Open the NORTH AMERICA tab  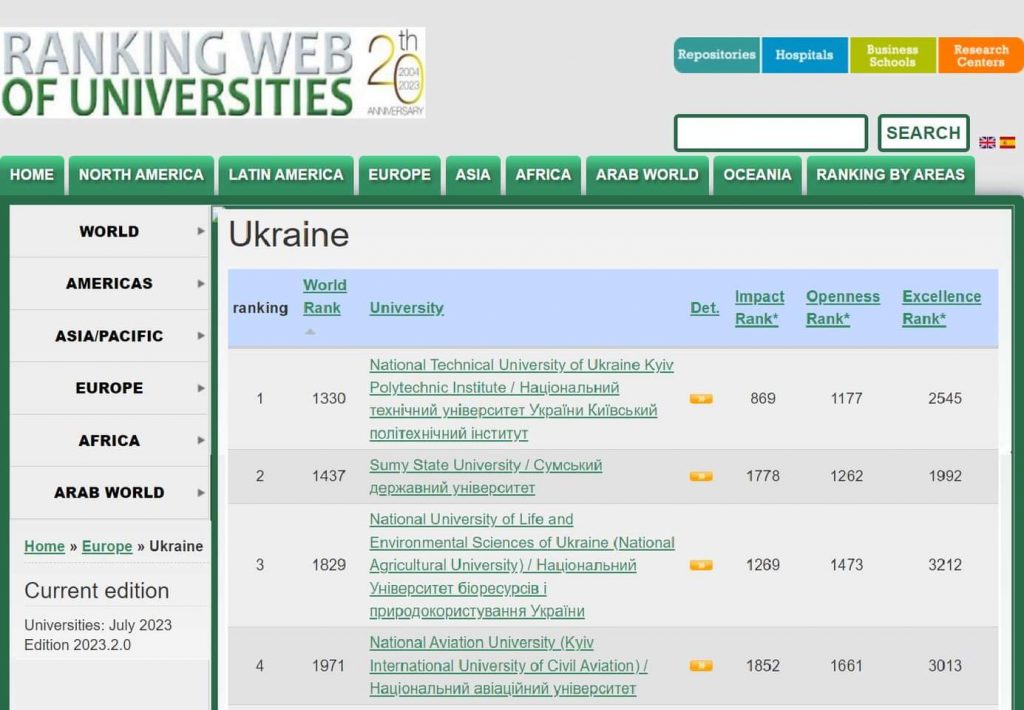click(141, 175)
